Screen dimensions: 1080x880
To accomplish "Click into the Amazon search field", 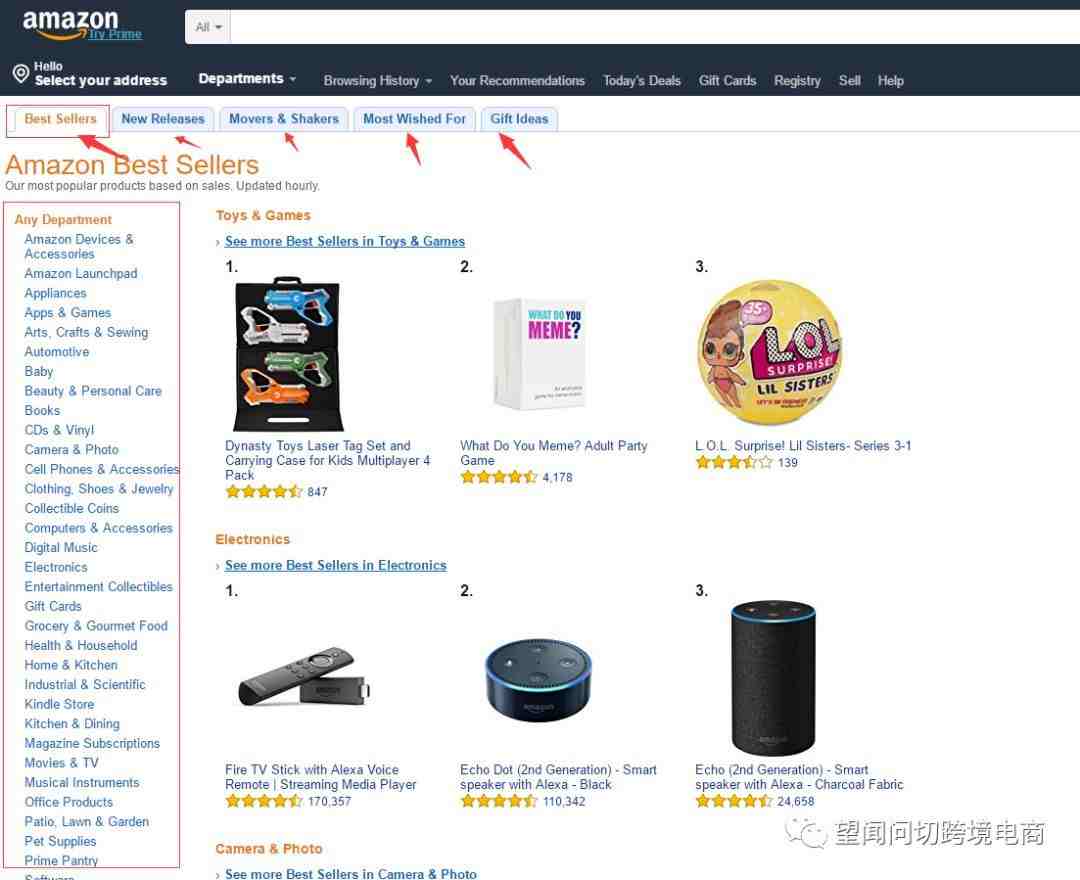I will pos(654,27).
